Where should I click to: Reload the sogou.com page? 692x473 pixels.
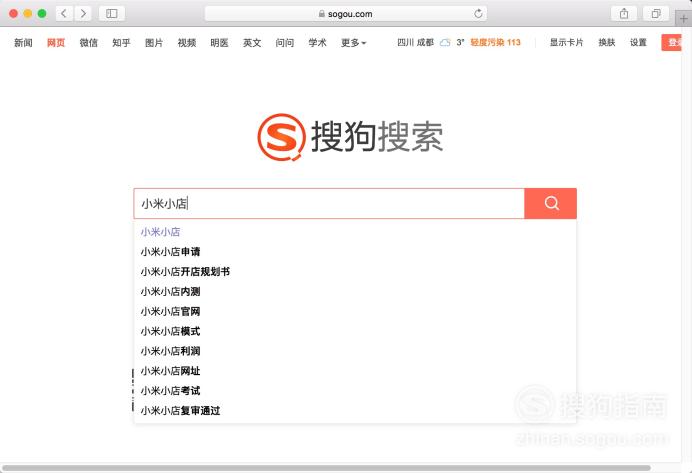point(478,14)
